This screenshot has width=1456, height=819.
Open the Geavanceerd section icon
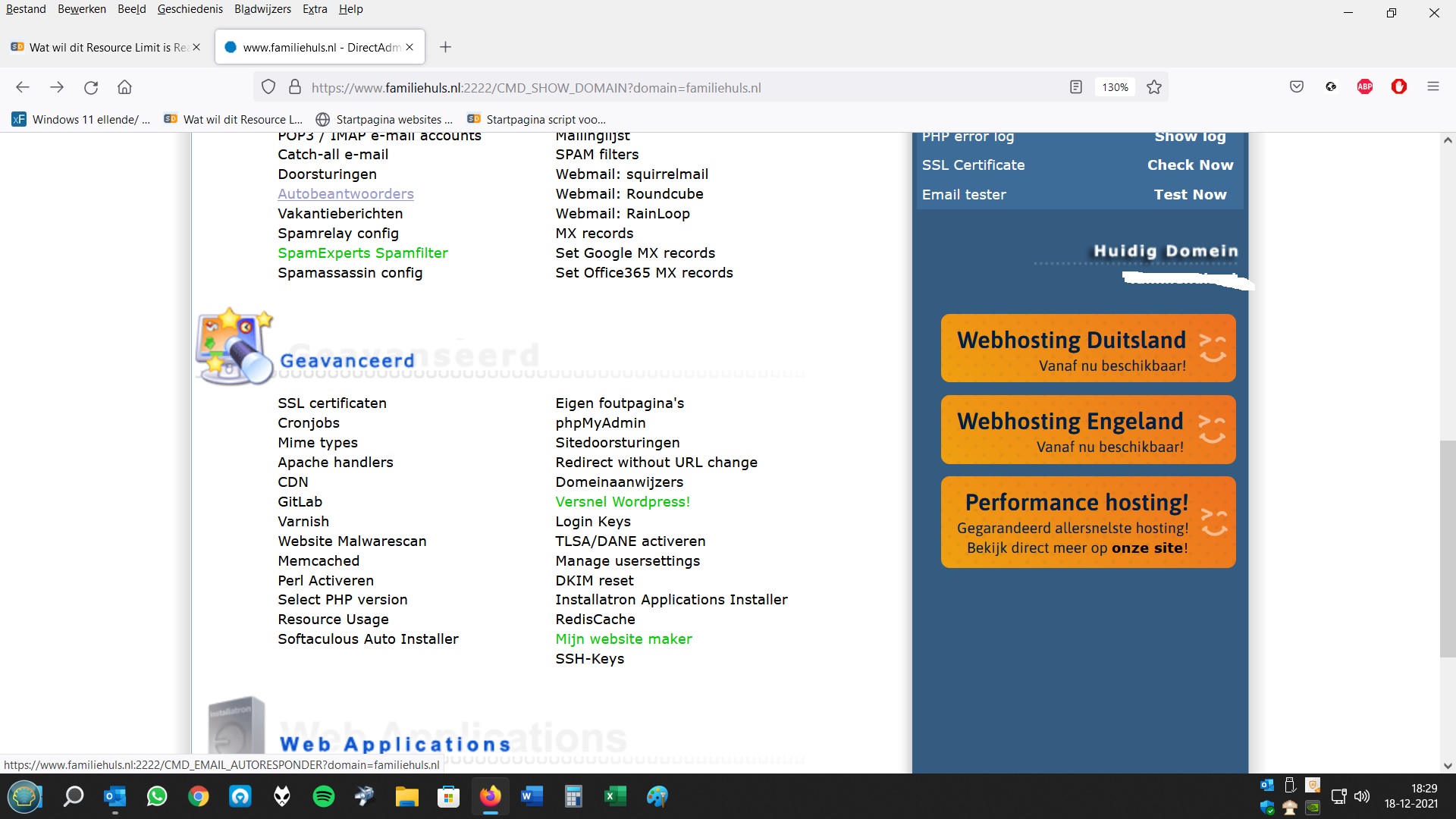tap(234, 347)
